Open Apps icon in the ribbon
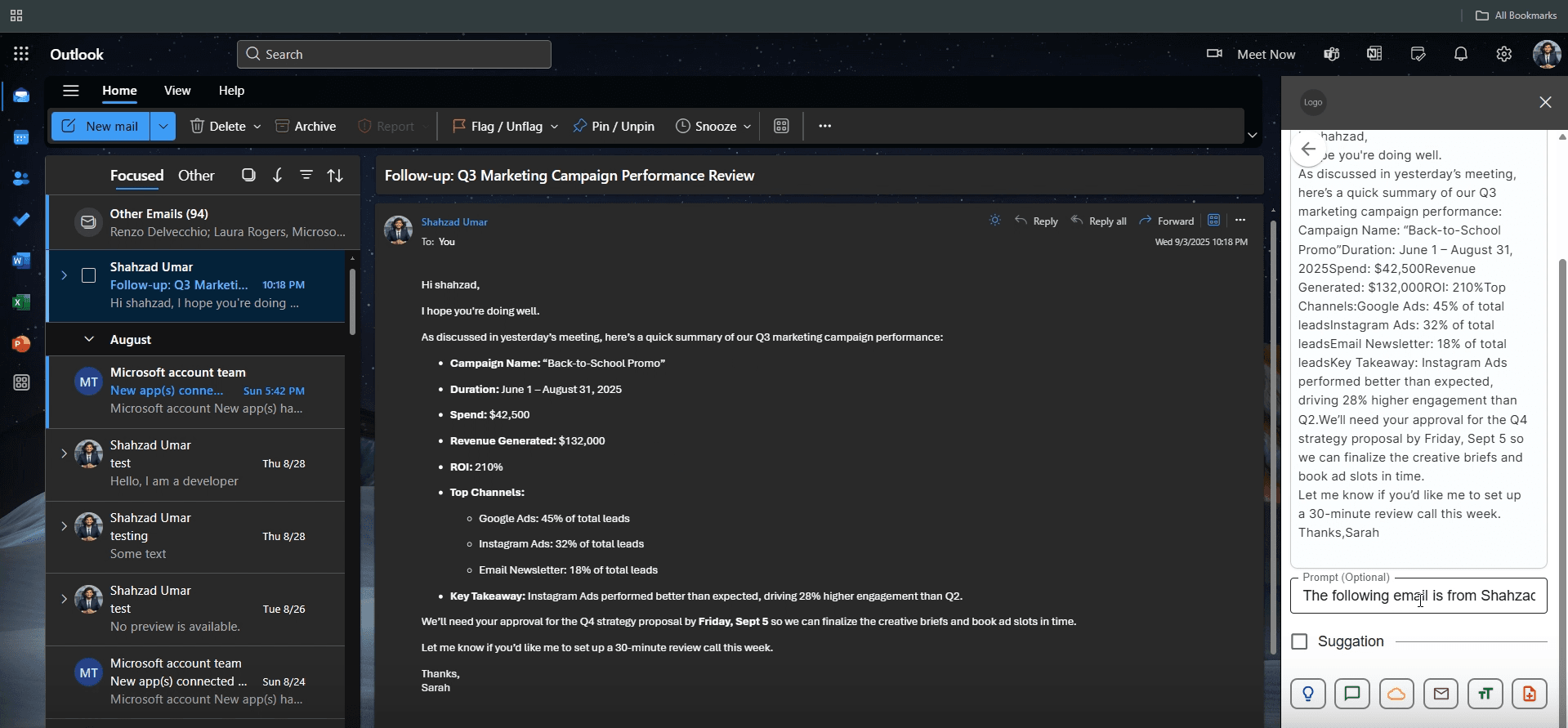This screenshot has height=728, width=1568. (781, 126)
